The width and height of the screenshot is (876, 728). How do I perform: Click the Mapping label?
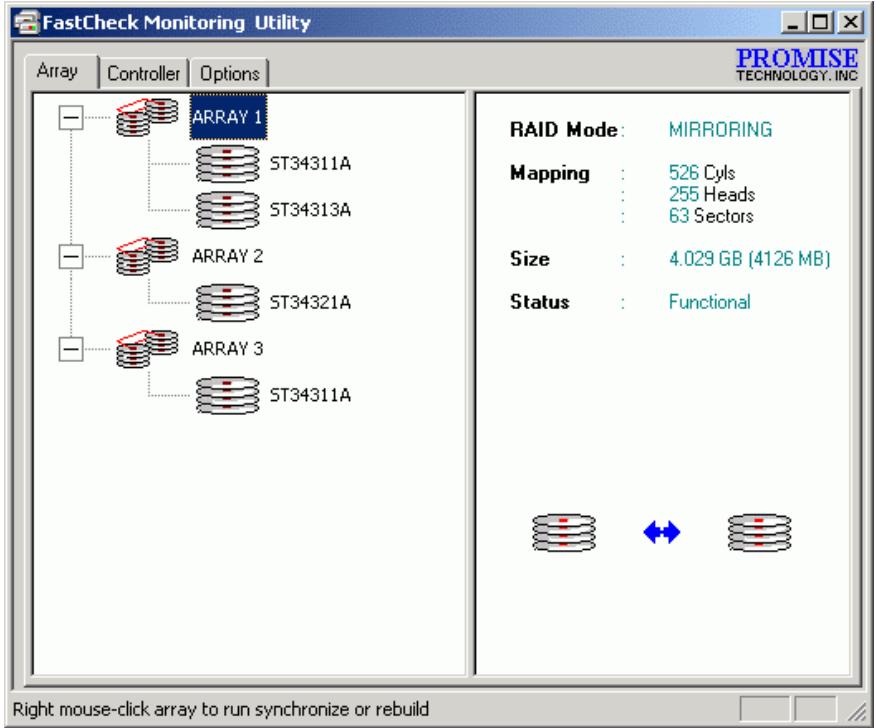pyautogui.click(x=550, y=174)
